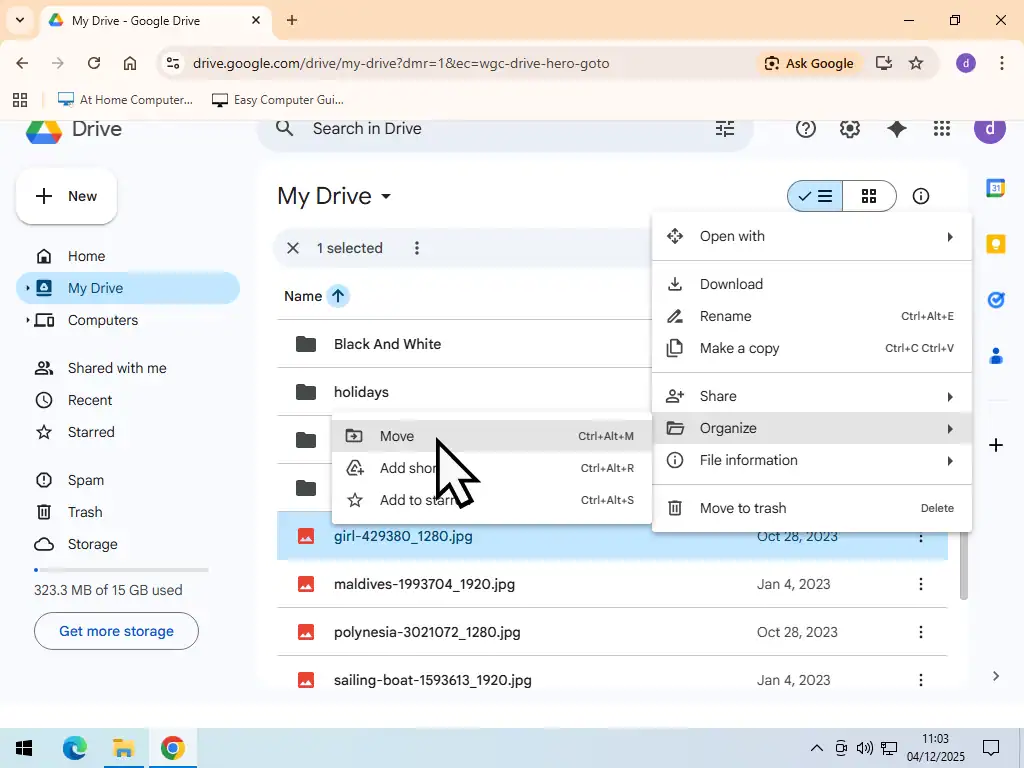Switch to grid view layout
The width and height of the screenshot is (1024, 768).
click(x=869, y=196)
